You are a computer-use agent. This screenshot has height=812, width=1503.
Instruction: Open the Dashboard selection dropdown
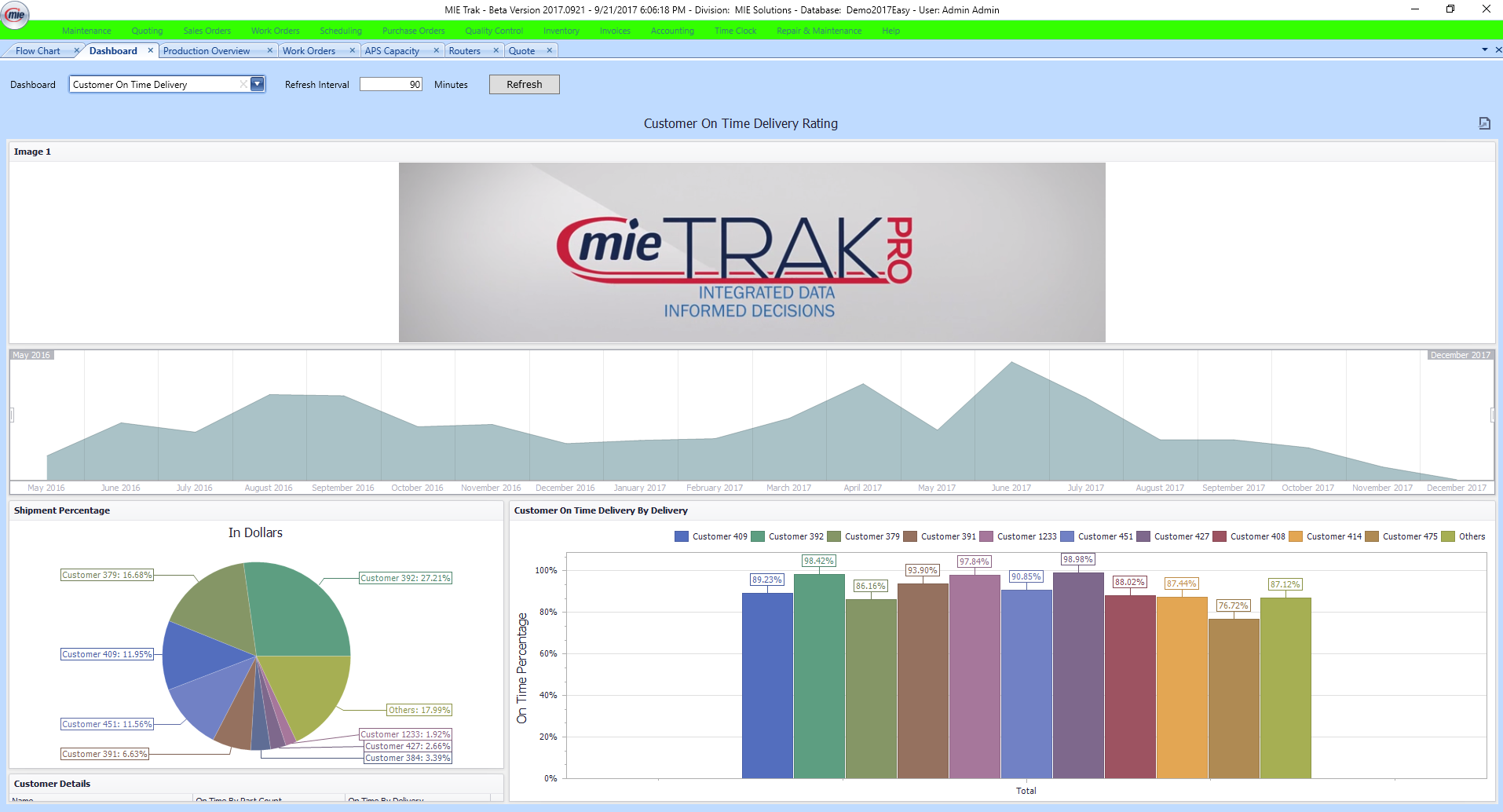pyautogui.click(x=256, y=84)
